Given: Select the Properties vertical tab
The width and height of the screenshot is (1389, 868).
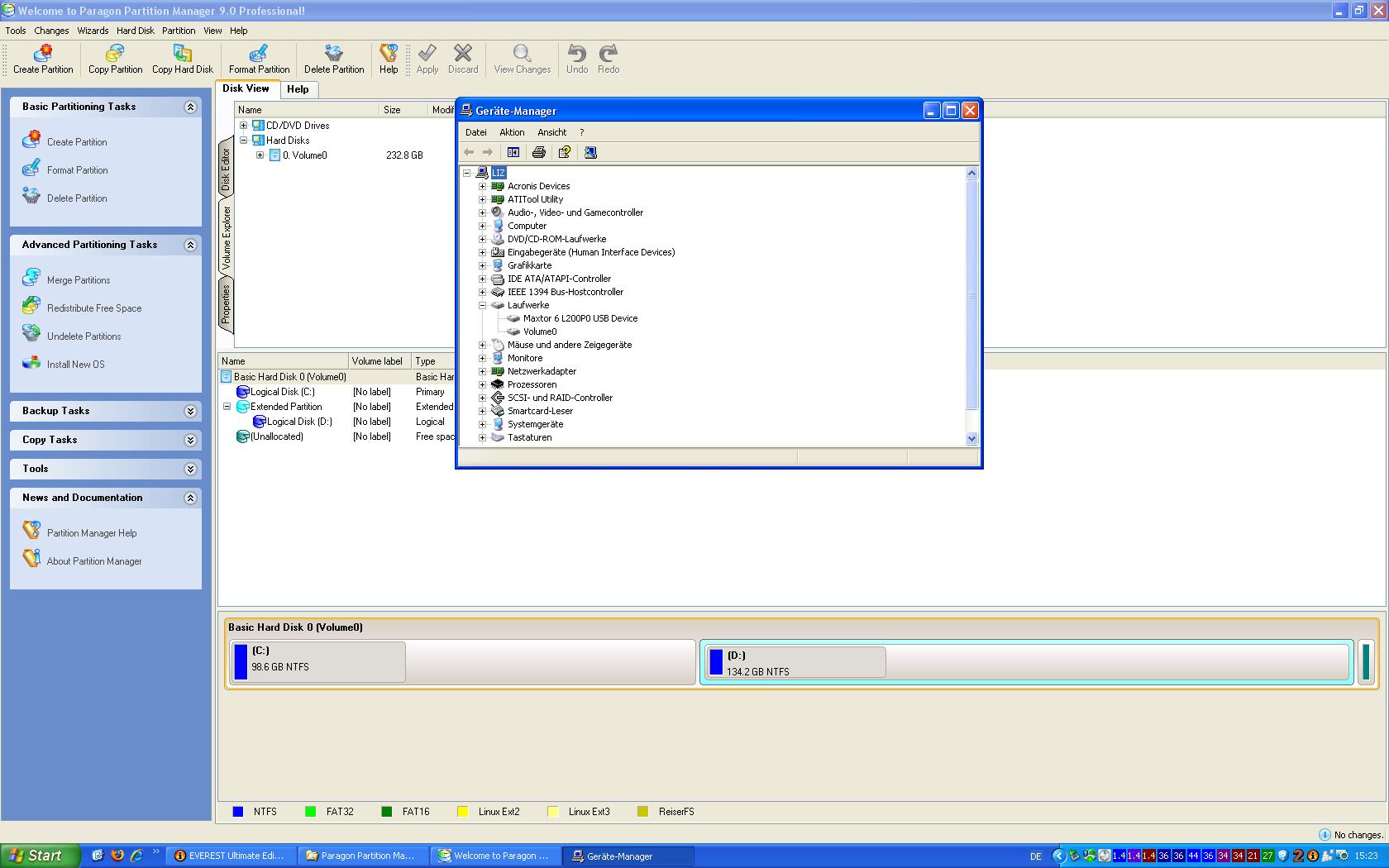Looking at the screenshot, I should point(226,303).
